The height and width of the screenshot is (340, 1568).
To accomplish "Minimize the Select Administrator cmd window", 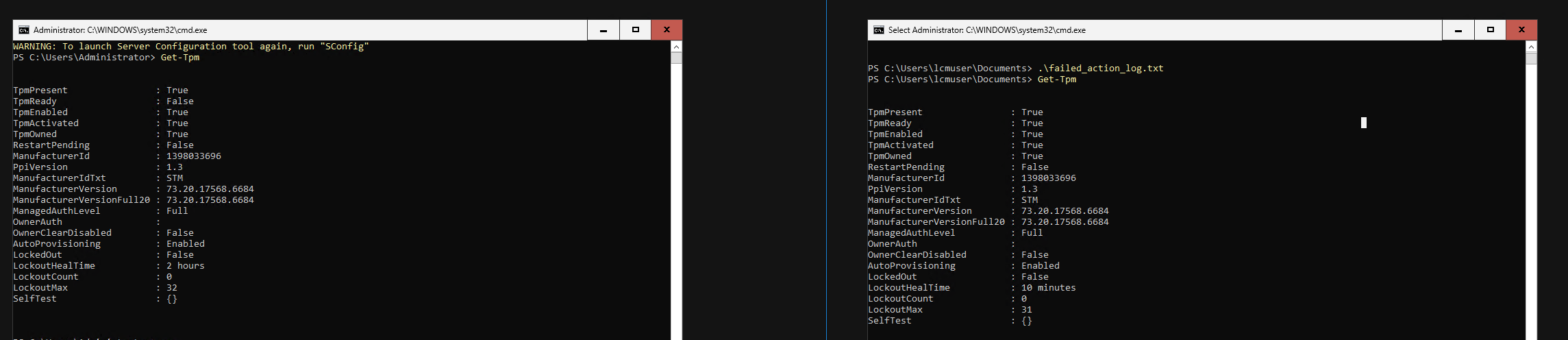I will click(x=1458, y=30).
